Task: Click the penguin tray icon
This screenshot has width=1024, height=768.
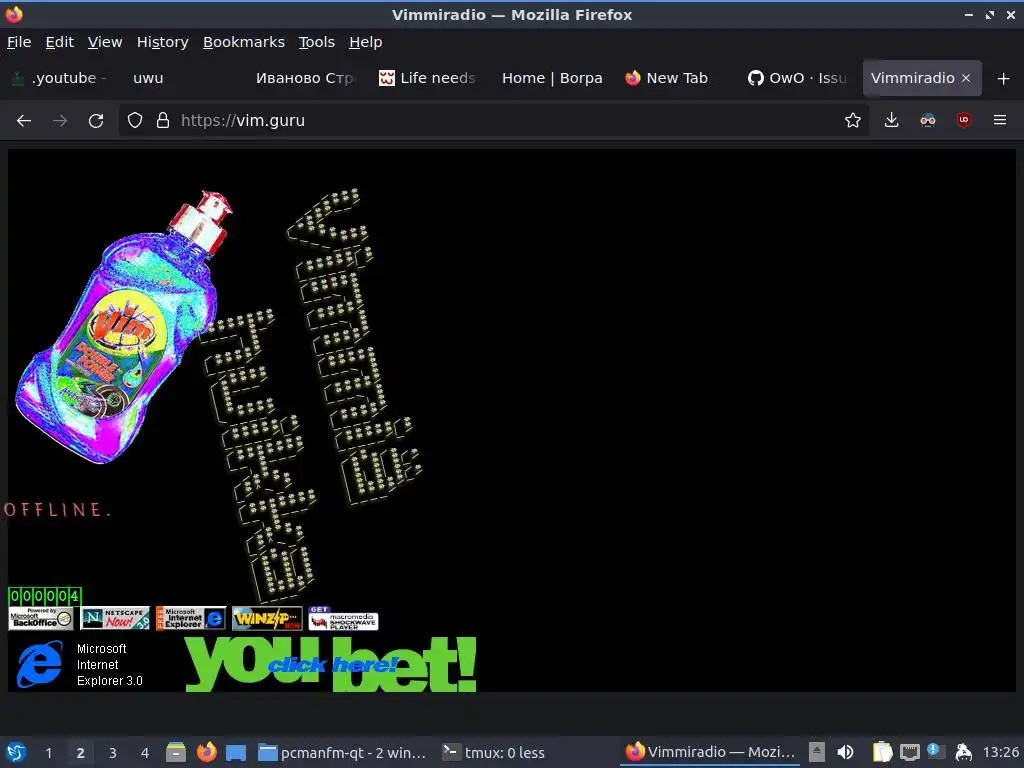Action: coord(963,752)
